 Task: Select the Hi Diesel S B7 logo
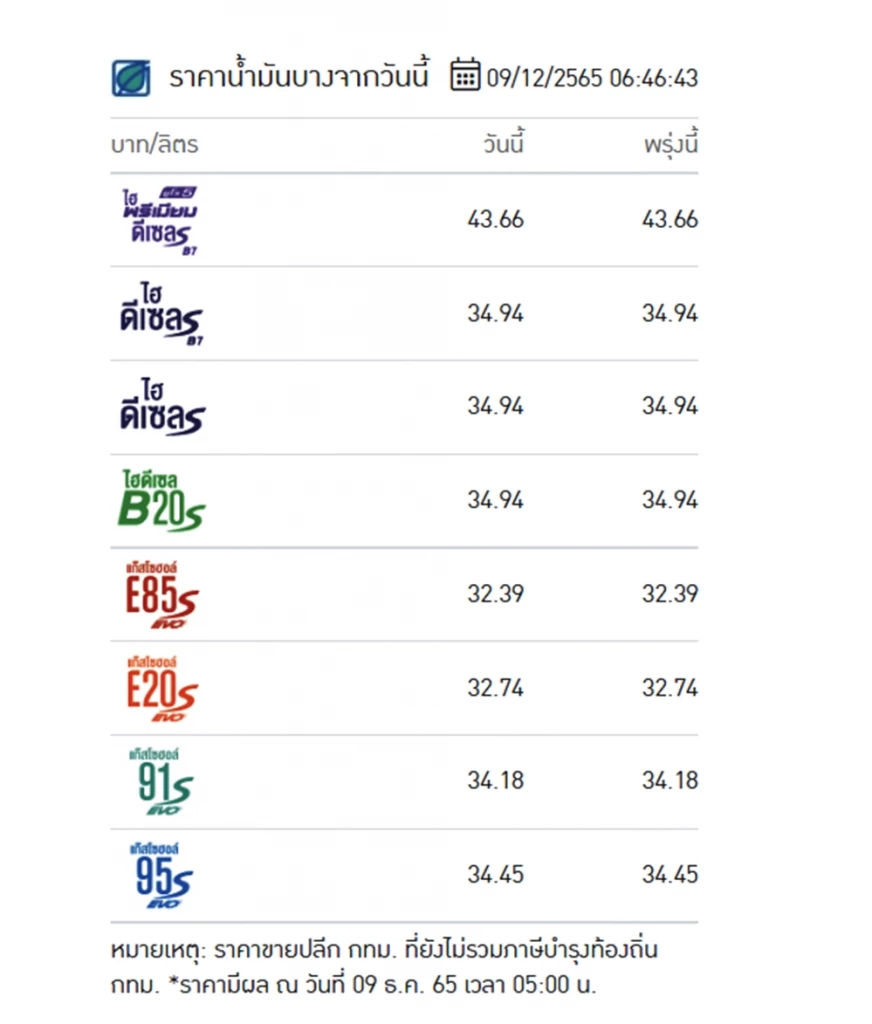tap(160, 314)
